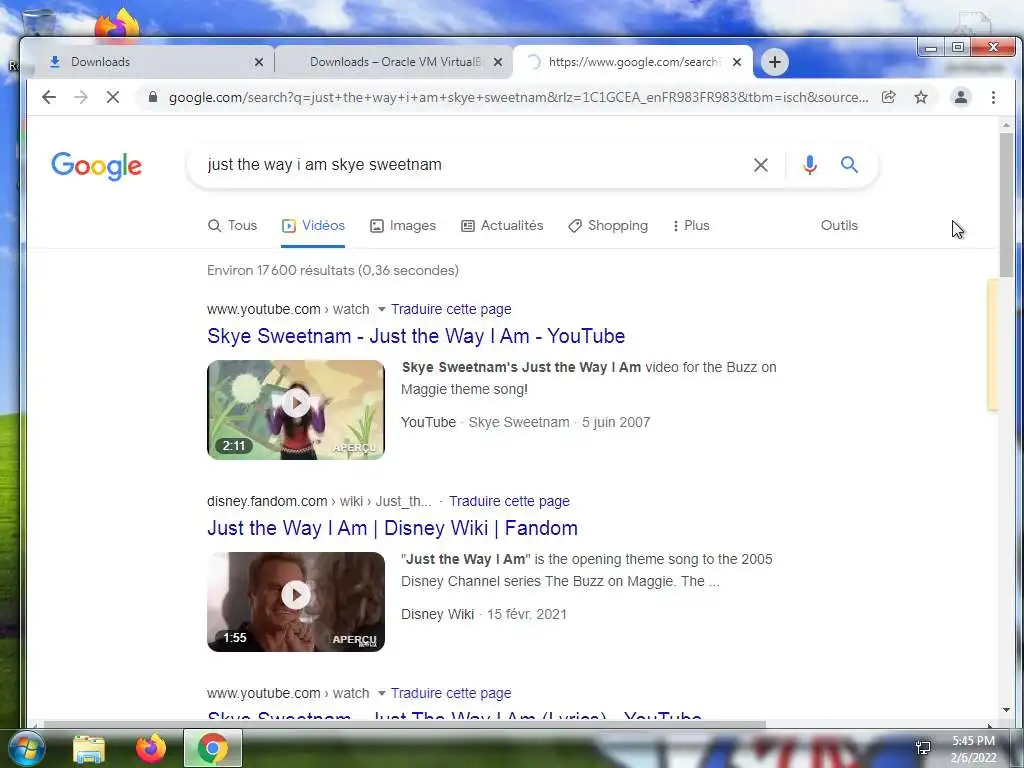This screenshot has width=1024, height=768.
Task: Switch to Downloads – Oracle VM VirtualBox tab
Action: pyautogui.click(x=394, y=62)
